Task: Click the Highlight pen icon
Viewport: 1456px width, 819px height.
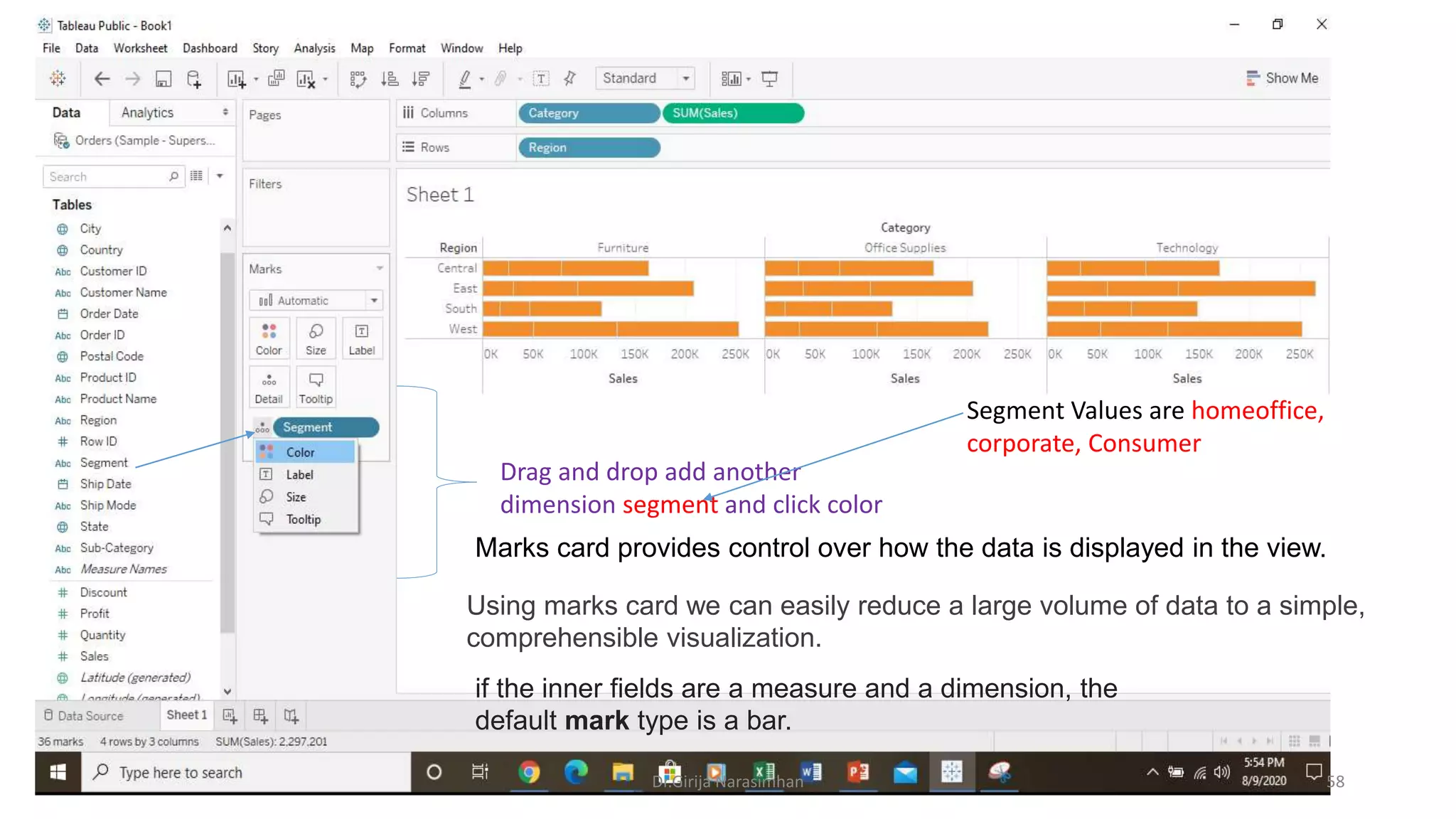Action: pos(465,79)
